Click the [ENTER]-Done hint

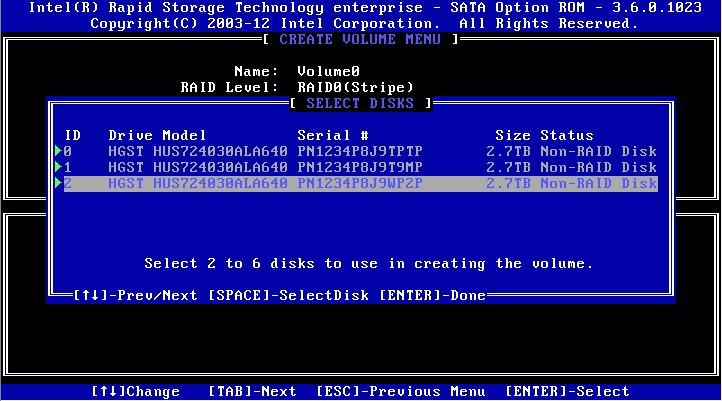pos(432,295)
